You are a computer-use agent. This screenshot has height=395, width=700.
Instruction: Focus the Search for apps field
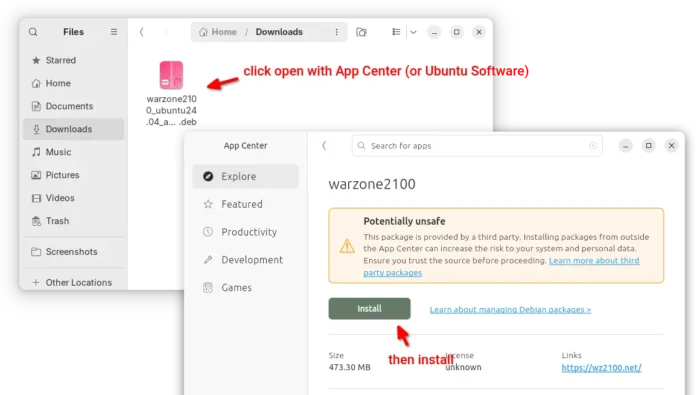(477, 146)
